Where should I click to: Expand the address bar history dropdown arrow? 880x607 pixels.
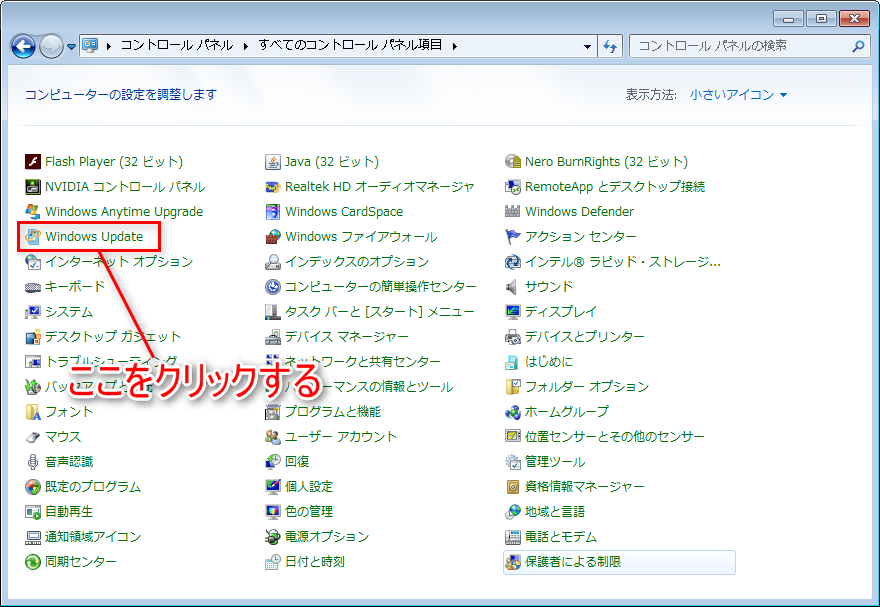coord(587,46)
